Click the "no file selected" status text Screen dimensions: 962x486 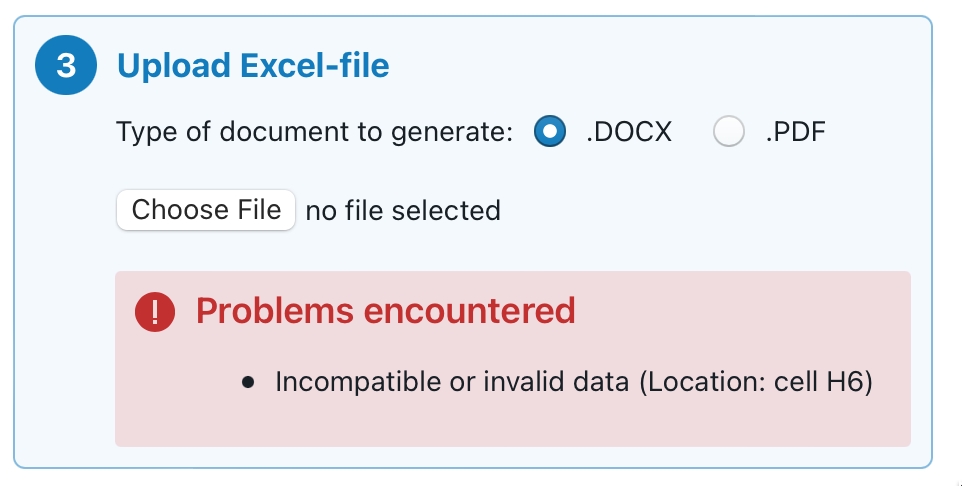coord(403,210)
